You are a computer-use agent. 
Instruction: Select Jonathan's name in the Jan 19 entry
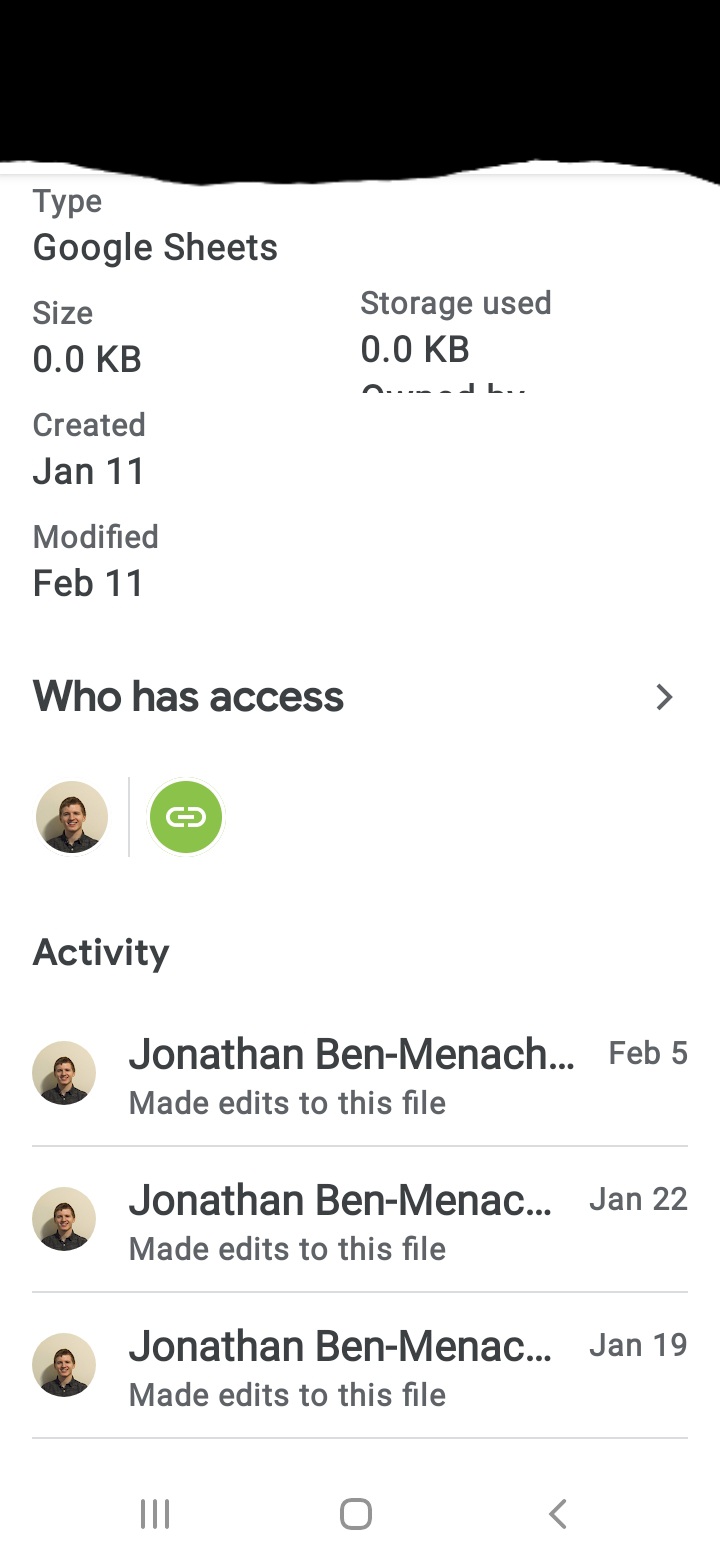click(x=340, y=1346)
